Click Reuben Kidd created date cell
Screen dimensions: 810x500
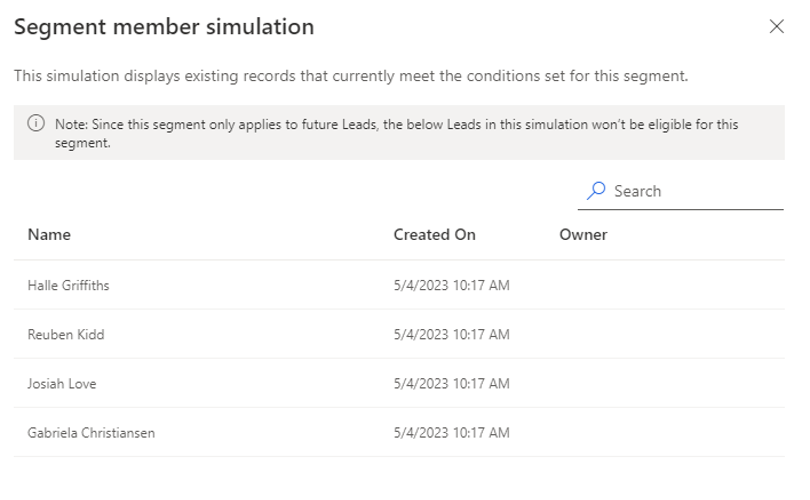tap(451, 334)
